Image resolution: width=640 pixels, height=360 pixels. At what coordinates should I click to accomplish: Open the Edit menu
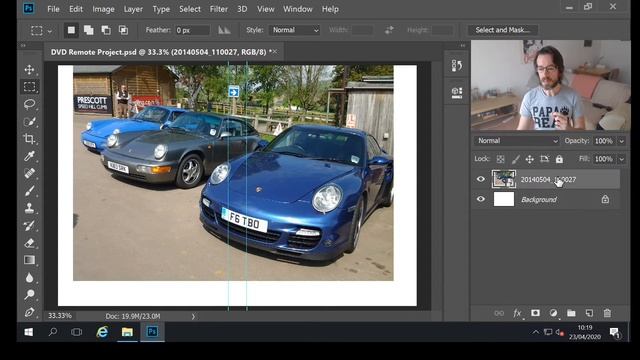[x=76, y=9]
